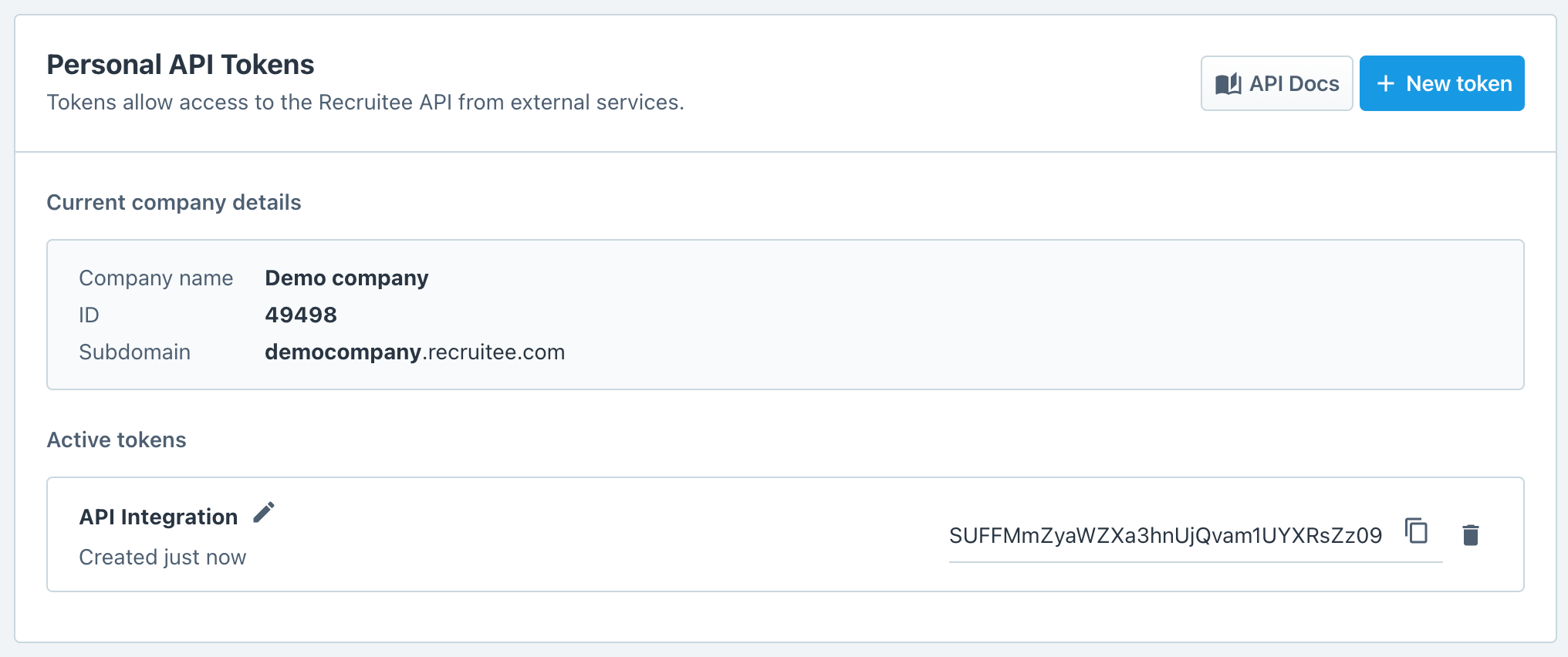Screen dimensions: 1568x657
Task: Create a New token
Action: click(x=1442, y=83)
